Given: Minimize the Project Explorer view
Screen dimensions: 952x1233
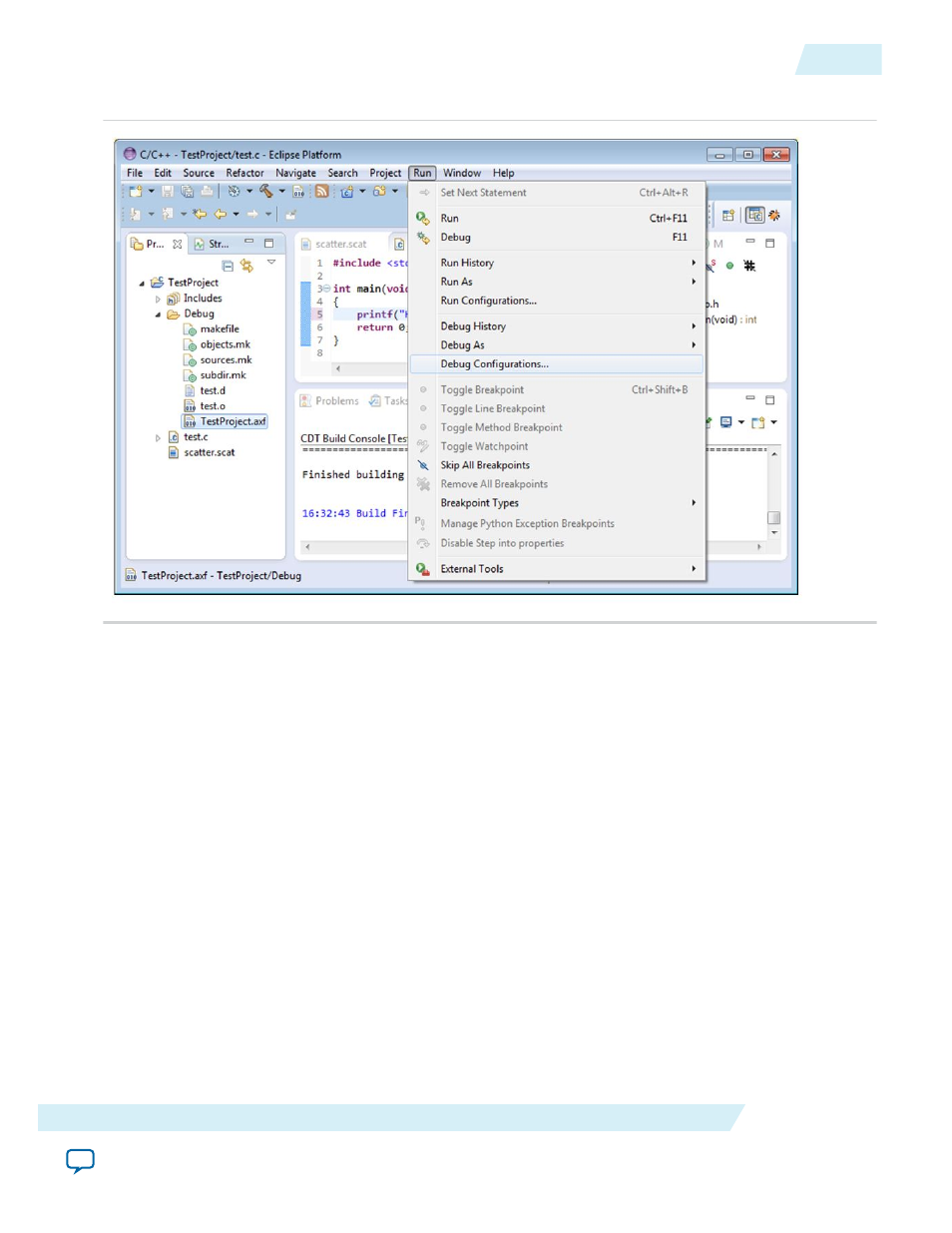Looking at the screenshot, I should coord(249,243).
